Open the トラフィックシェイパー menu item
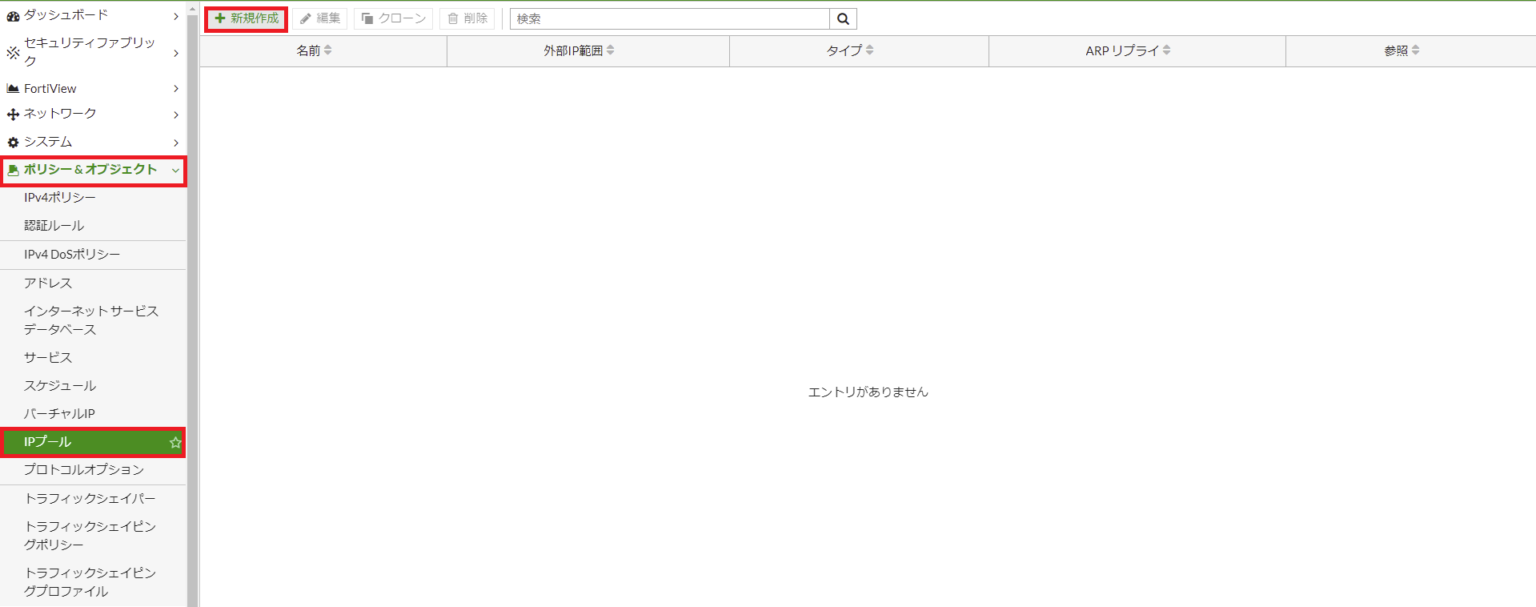Screen dimensions: 1536x607 90,499
